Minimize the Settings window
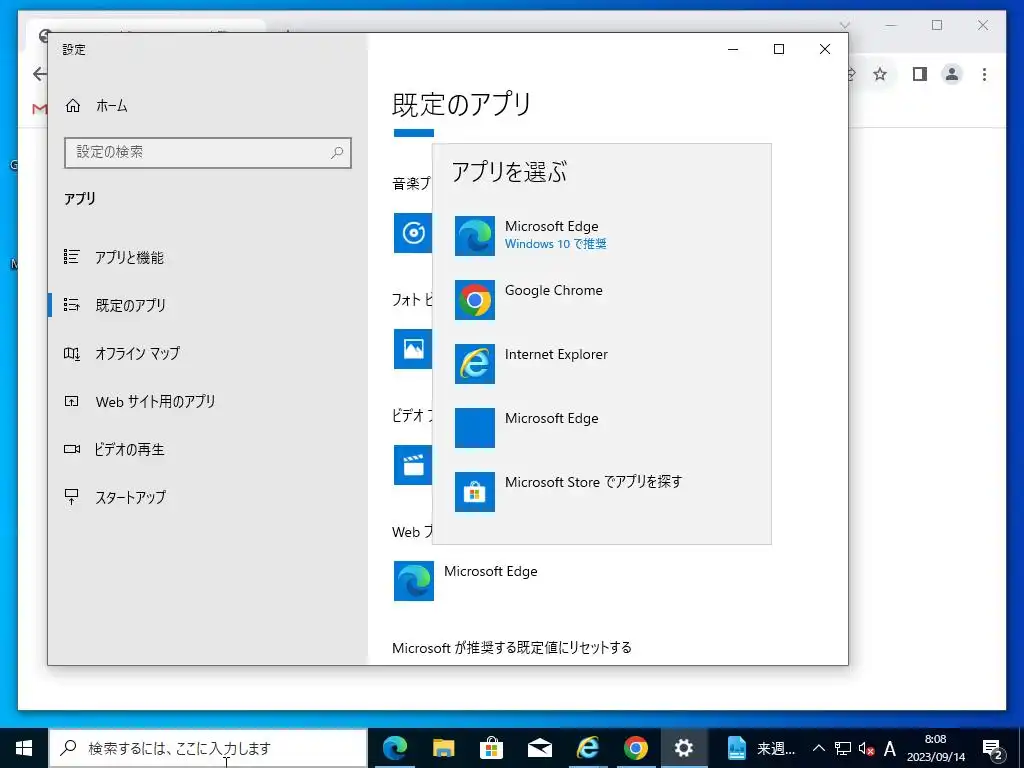 733,49
